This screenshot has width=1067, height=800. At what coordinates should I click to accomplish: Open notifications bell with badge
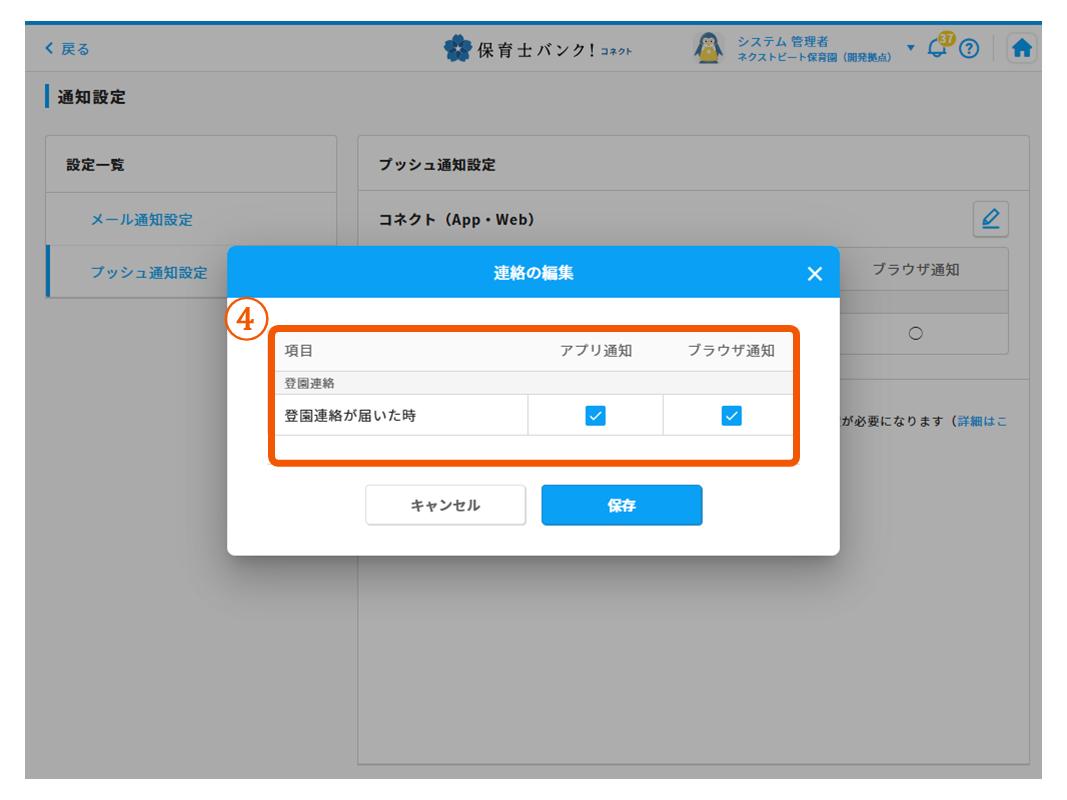pos(938,48)
